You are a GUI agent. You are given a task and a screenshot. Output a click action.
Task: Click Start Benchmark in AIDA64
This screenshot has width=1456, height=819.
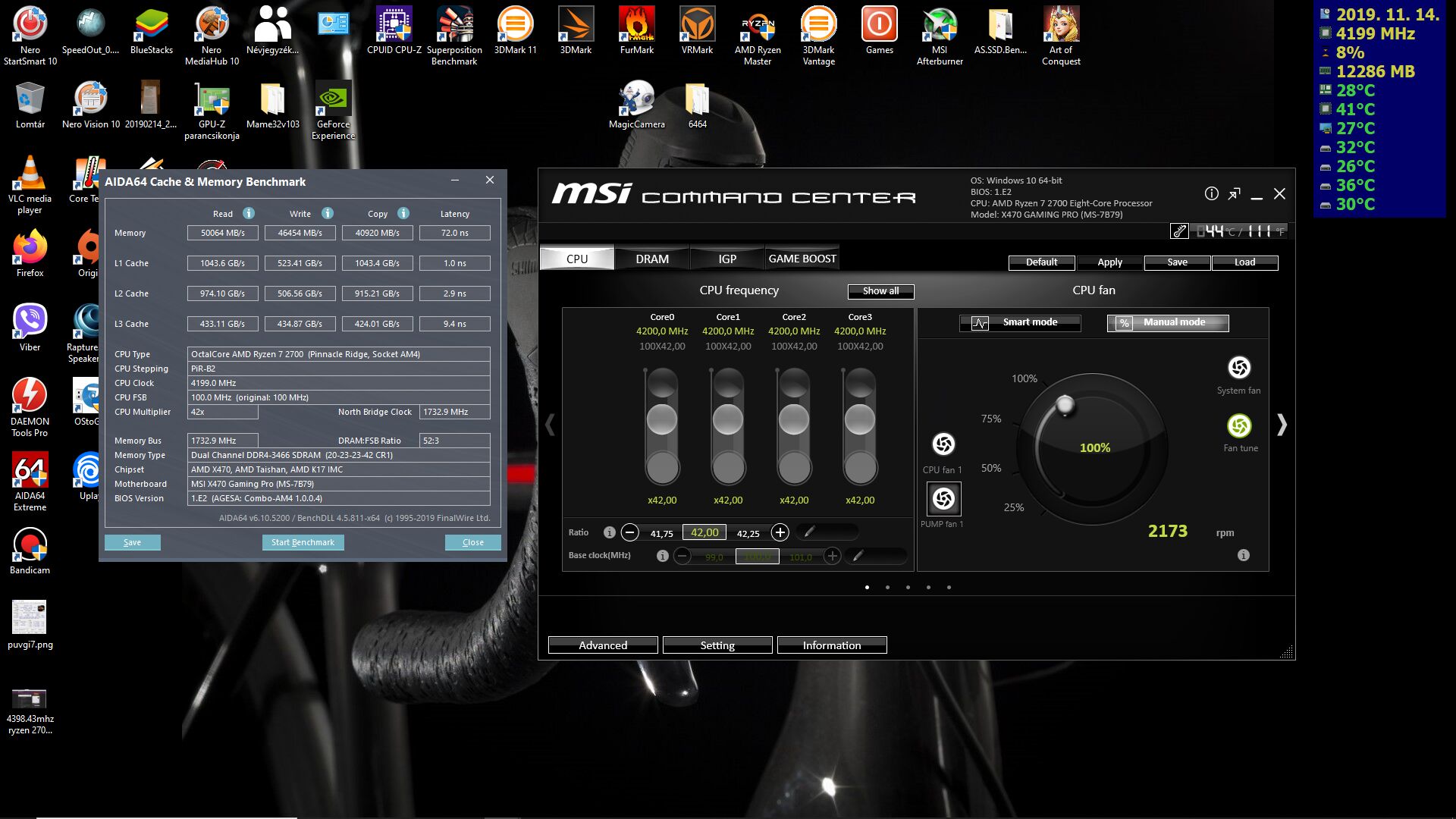coord(303,542)
